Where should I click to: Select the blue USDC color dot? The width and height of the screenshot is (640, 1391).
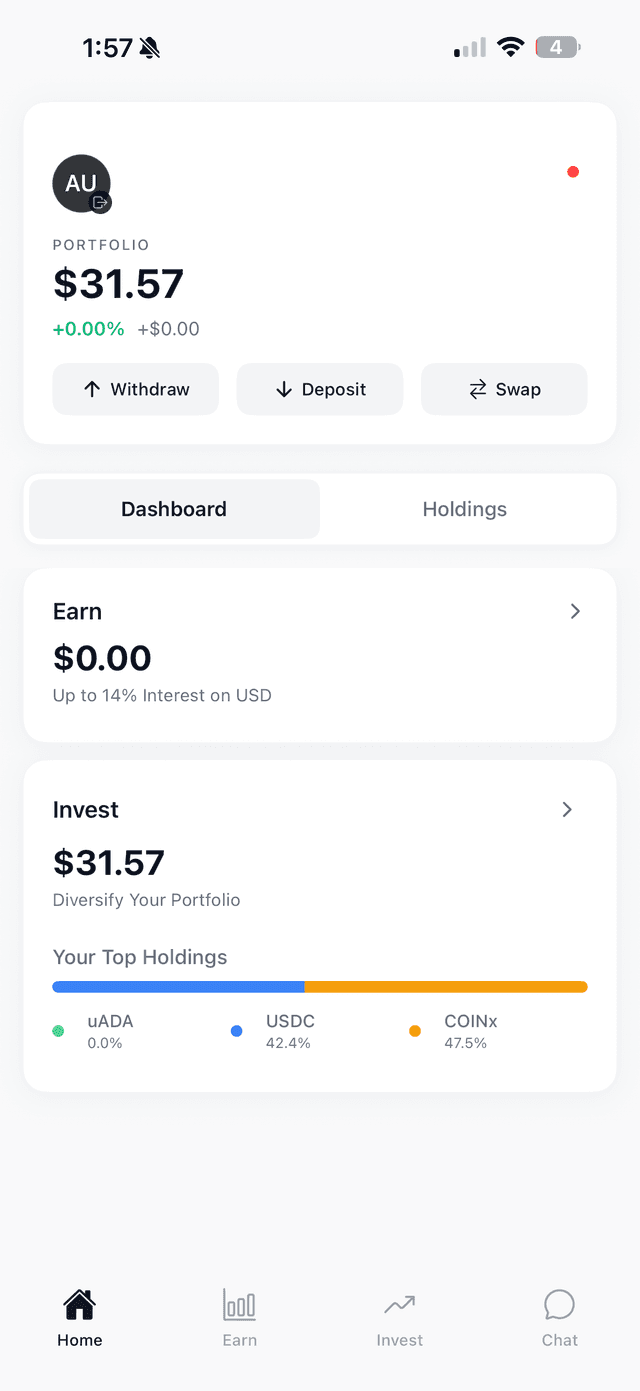[237, 1031]
